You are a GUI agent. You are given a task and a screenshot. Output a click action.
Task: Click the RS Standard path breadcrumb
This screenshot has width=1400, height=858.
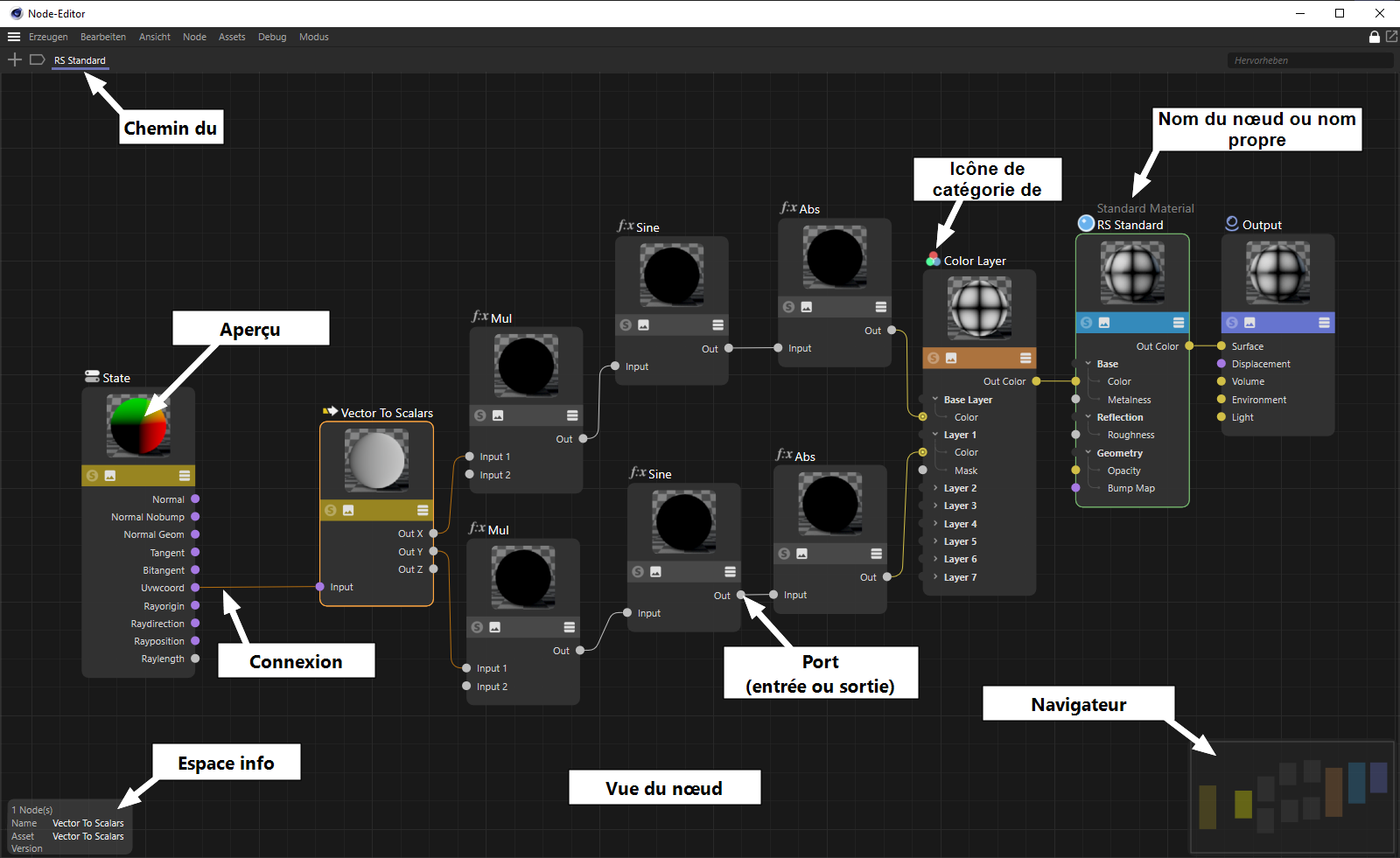[80, 60]
